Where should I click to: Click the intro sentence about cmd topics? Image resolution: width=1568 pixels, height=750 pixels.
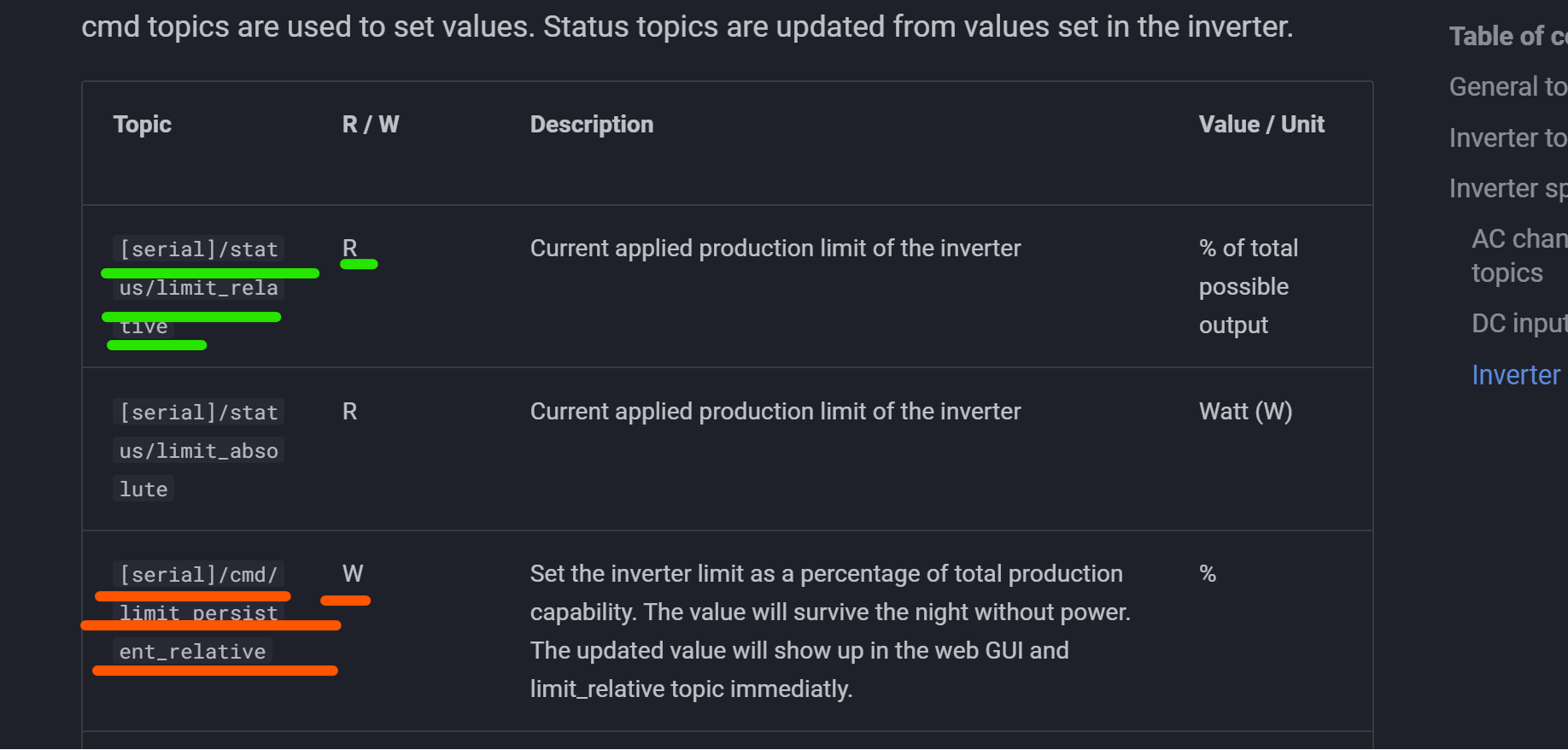click(x=687, y=26)
